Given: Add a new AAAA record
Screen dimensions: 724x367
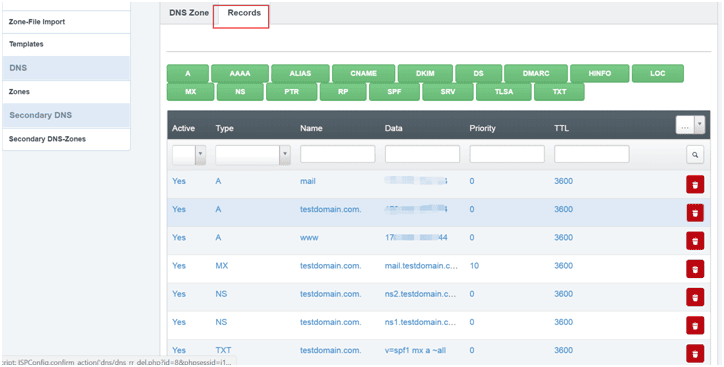Looking at the screenshot, I should point(240,73).
